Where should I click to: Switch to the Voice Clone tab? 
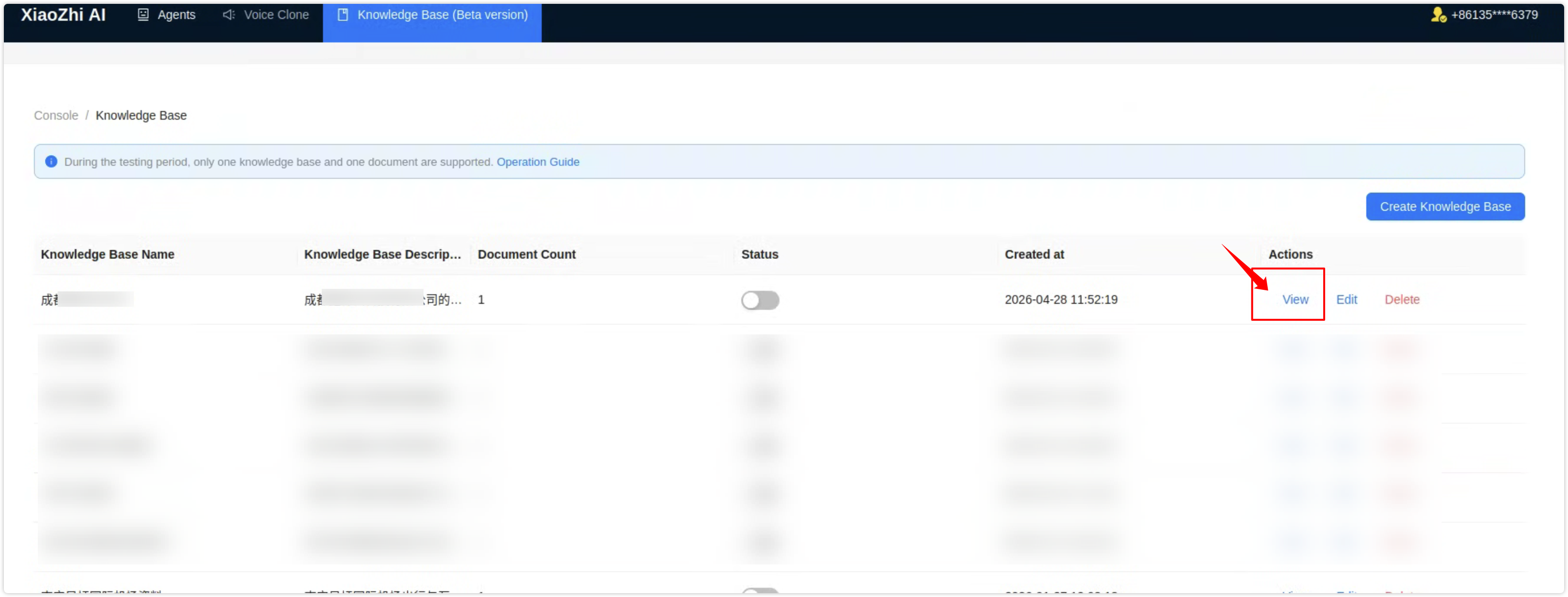point(266,14)
